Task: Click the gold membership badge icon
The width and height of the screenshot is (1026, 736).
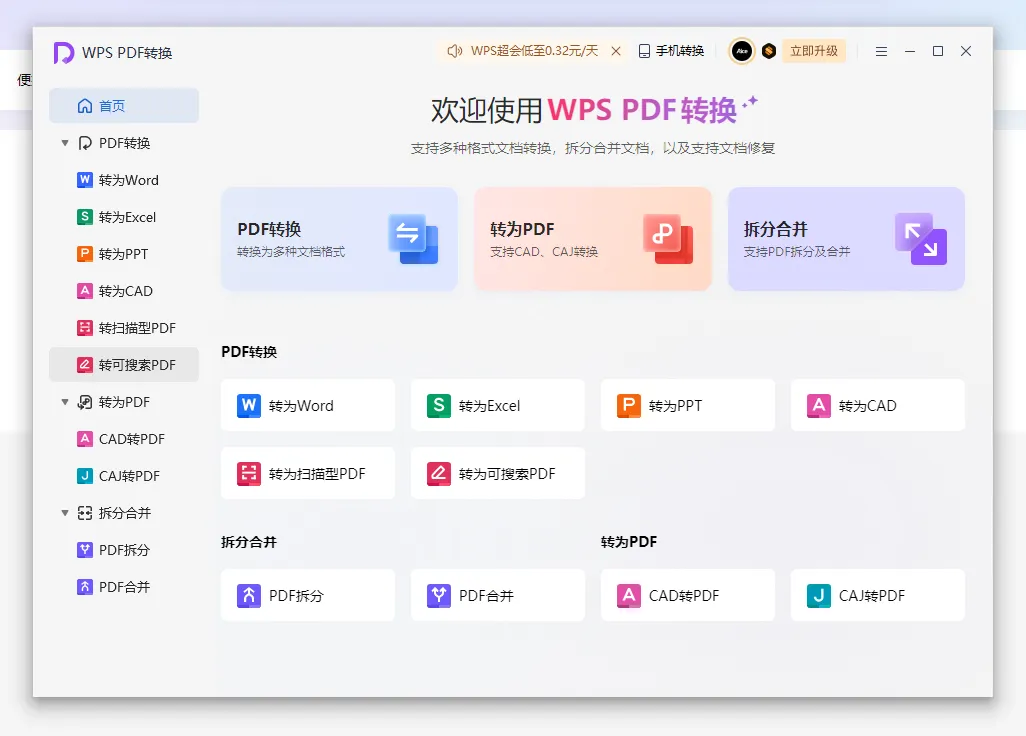Action: [769, 51]
